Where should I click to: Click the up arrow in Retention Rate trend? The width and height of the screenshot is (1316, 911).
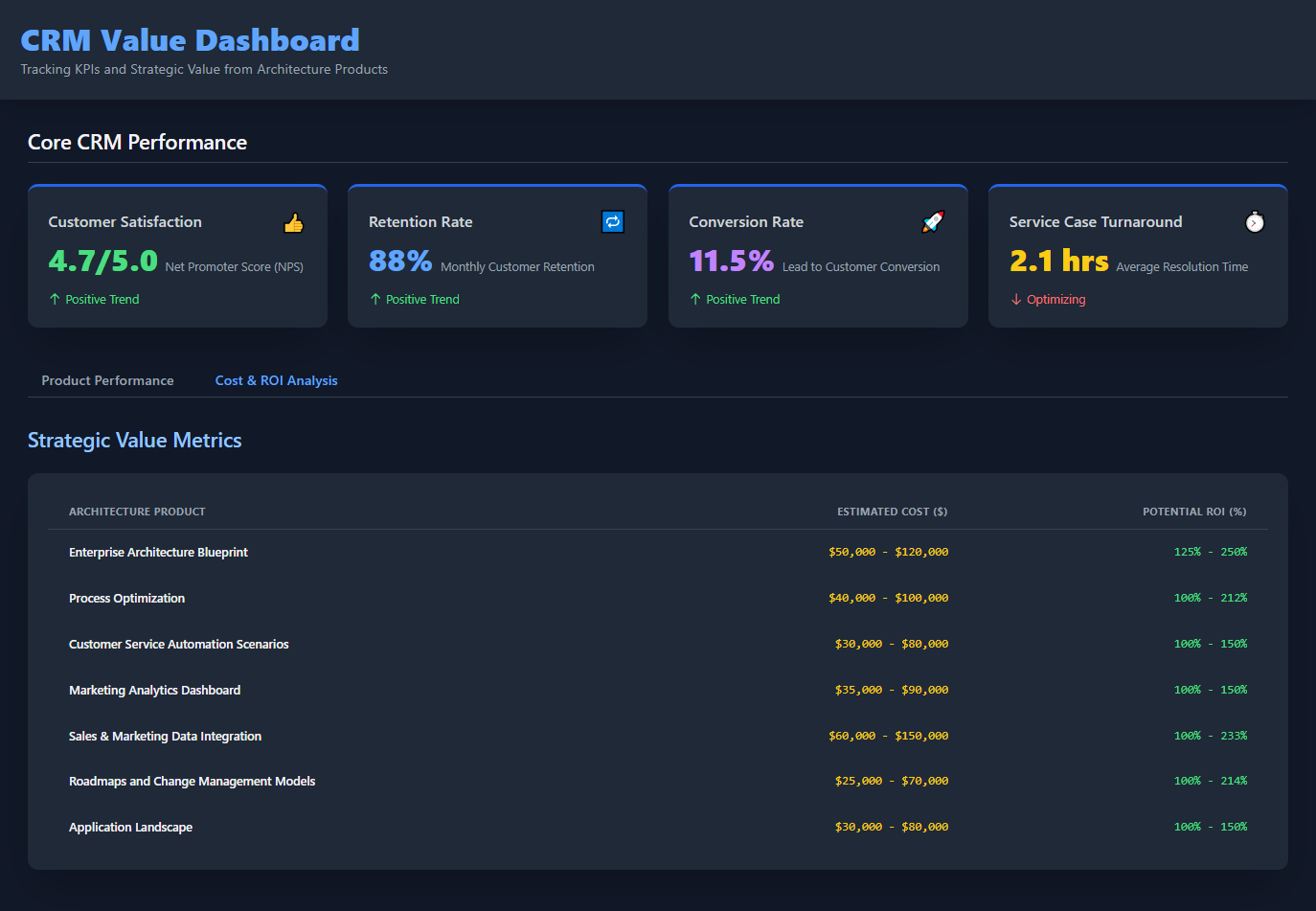(x=375, y=300)
